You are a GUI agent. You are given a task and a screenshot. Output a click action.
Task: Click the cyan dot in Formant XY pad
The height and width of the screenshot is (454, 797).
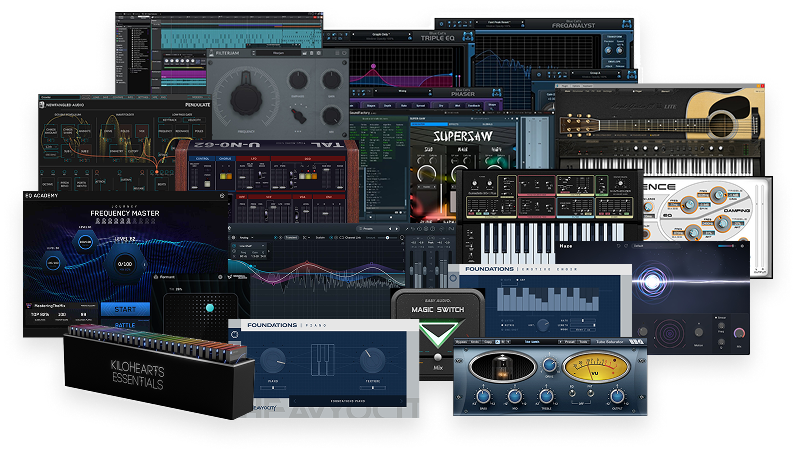(x=208, y=309)
